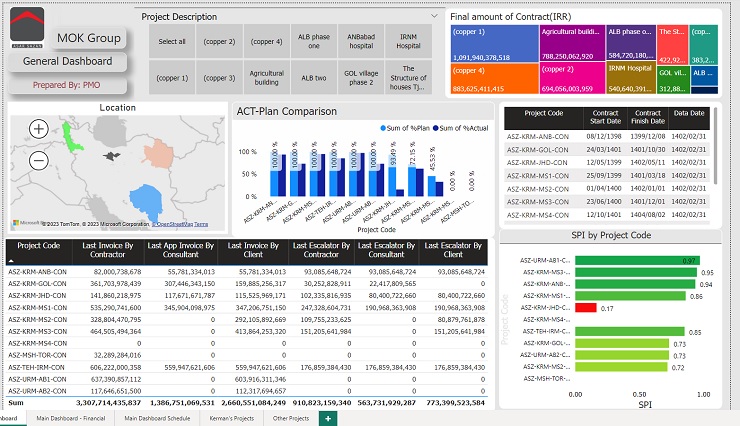The image size is (740, 426).
Task: Sort by Contract Start Date column header
Action: point(605,117)
